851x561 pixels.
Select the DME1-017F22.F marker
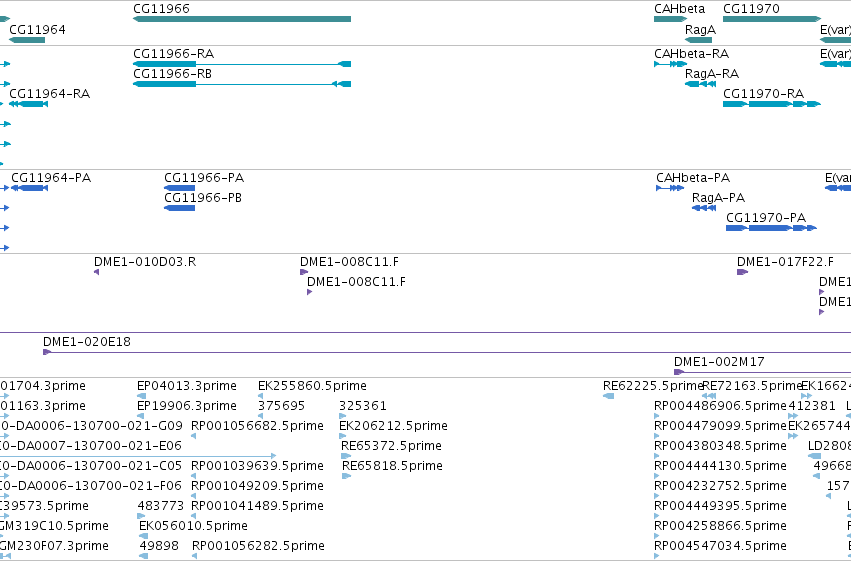point(742,272)
